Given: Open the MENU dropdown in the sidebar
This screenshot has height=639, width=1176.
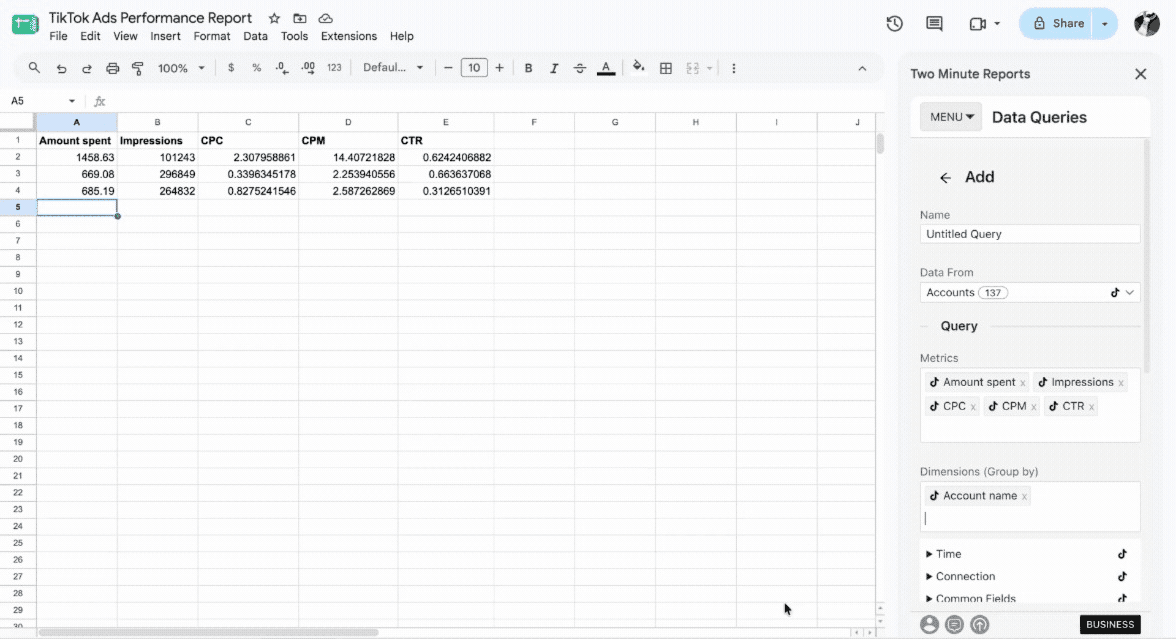Looking at the screenshot, I should [x=951, y=117].
